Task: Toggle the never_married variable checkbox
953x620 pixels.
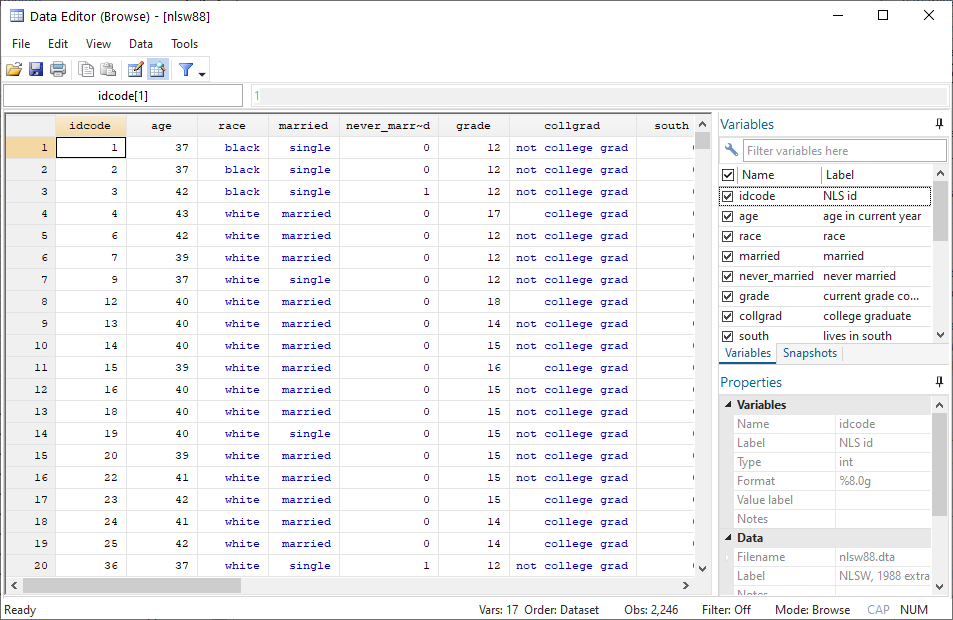Action: [x=727, y=276]
